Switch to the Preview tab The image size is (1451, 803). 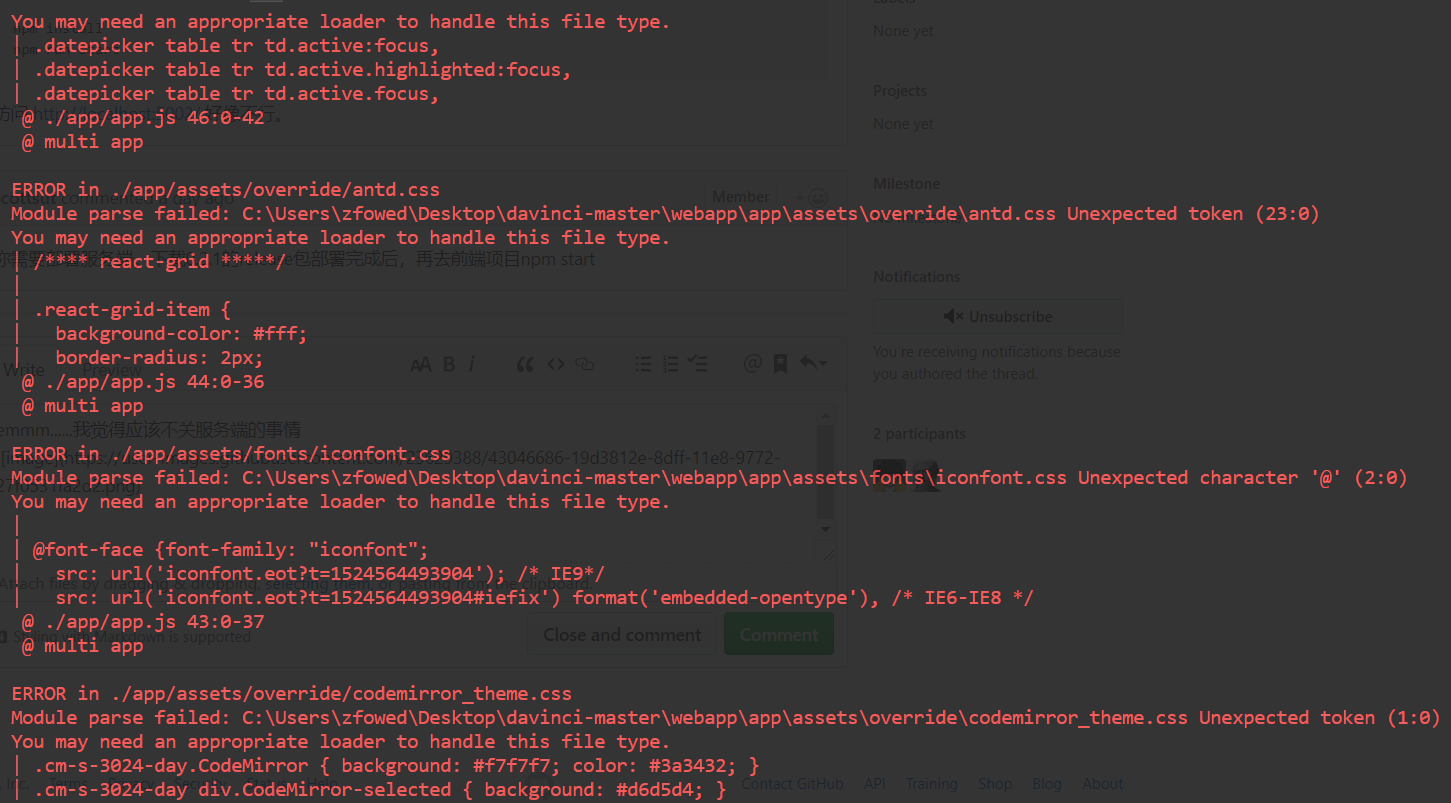point(111,369)
